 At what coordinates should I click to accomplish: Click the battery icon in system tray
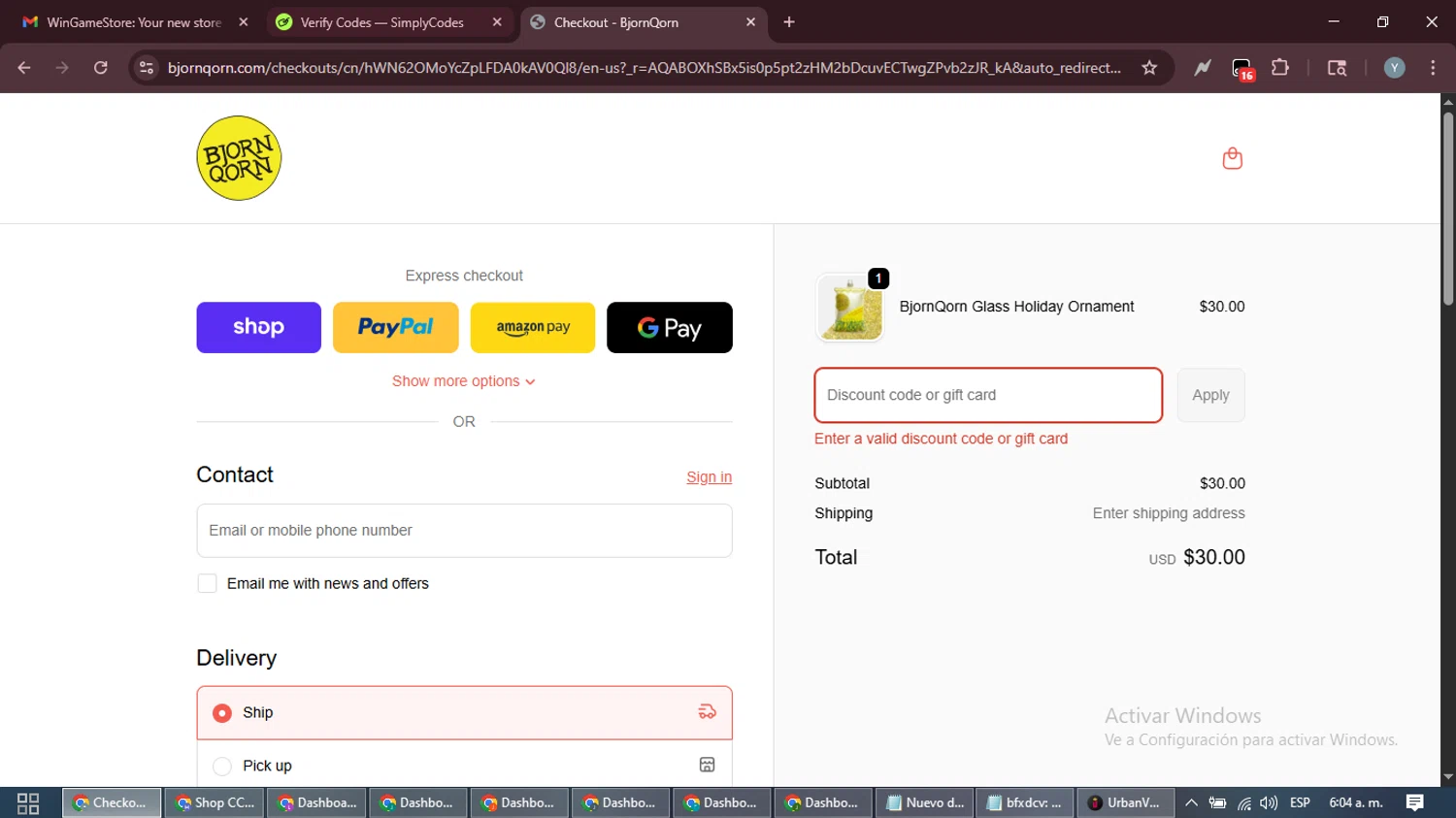click(1217, 802)
